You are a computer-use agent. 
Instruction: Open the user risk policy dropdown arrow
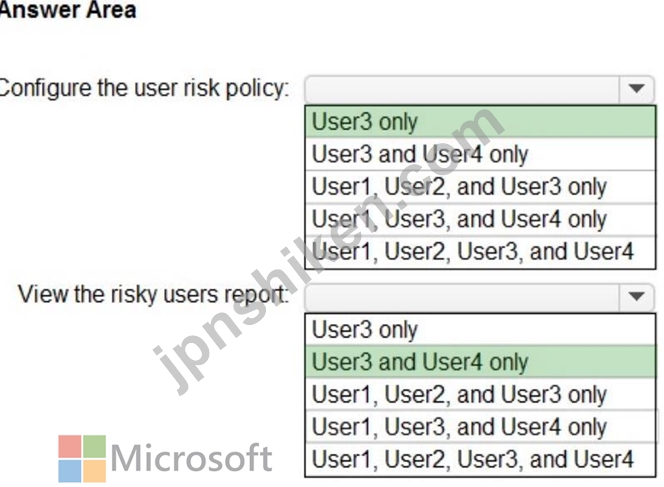tap(636, 89)
